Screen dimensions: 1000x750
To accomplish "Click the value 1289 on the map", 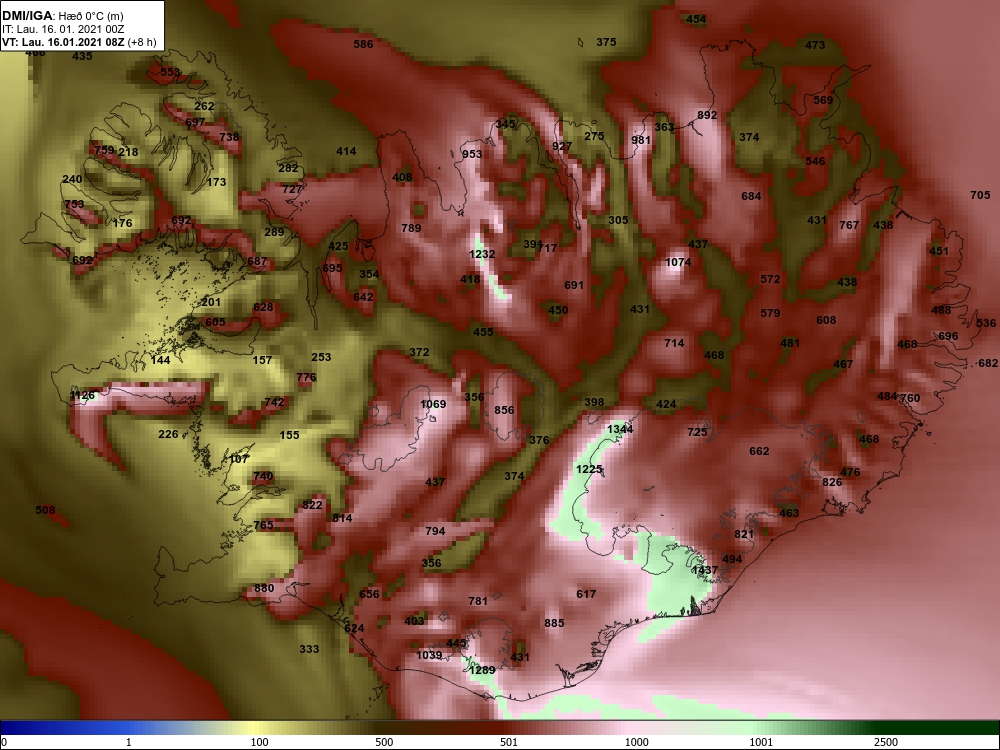I will [x=482, y=670].
